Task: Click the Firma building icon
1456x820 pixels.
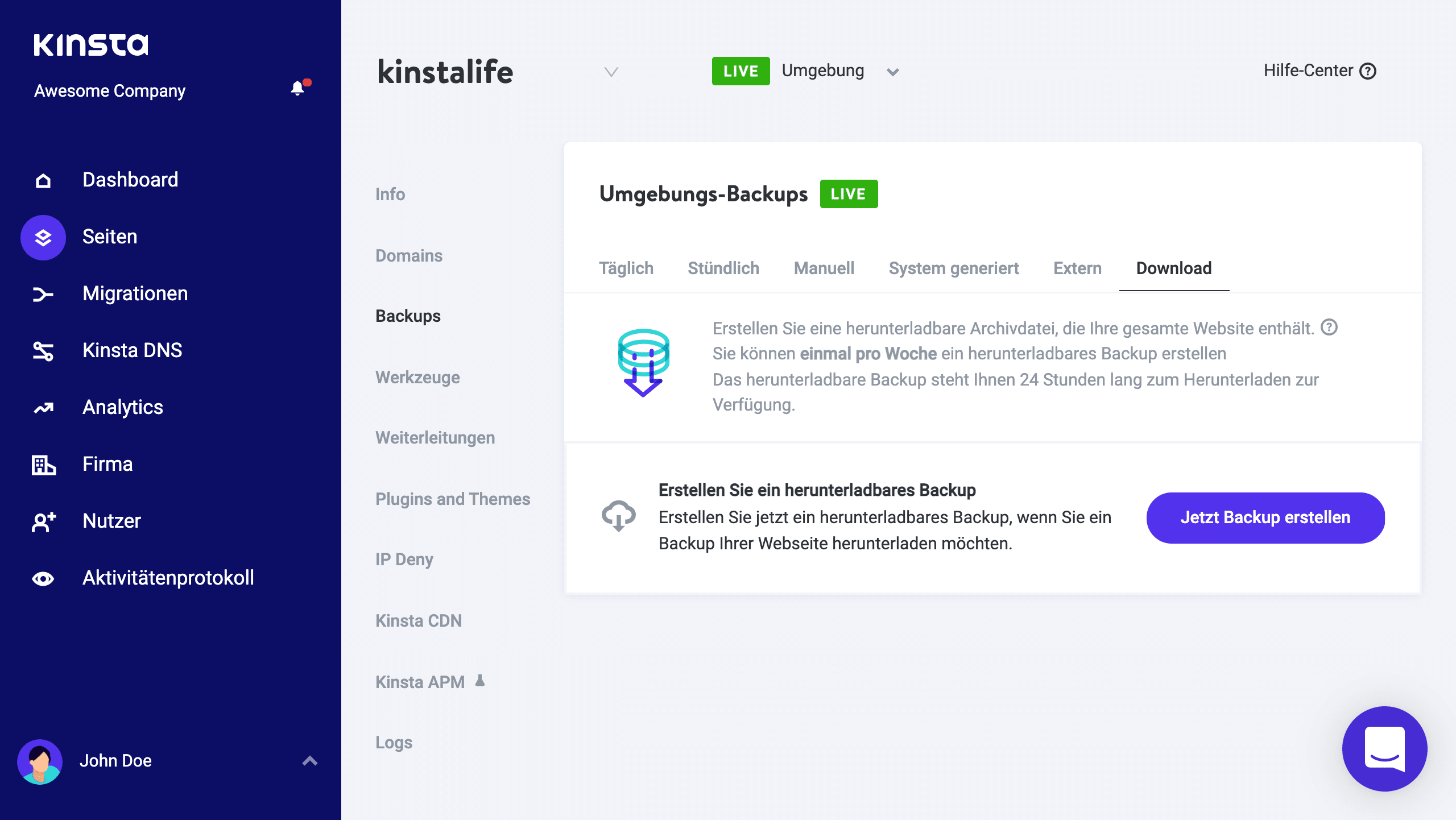Action: pos(43,465)
